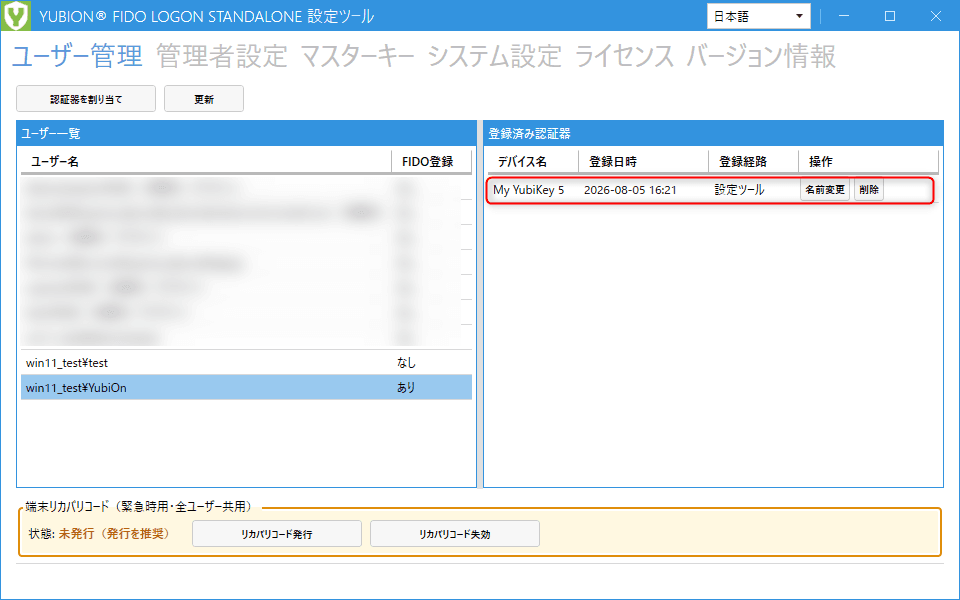Click the 登録経路 column header
The width and height of the screenshot is (960, 600).
click(754, 162)
